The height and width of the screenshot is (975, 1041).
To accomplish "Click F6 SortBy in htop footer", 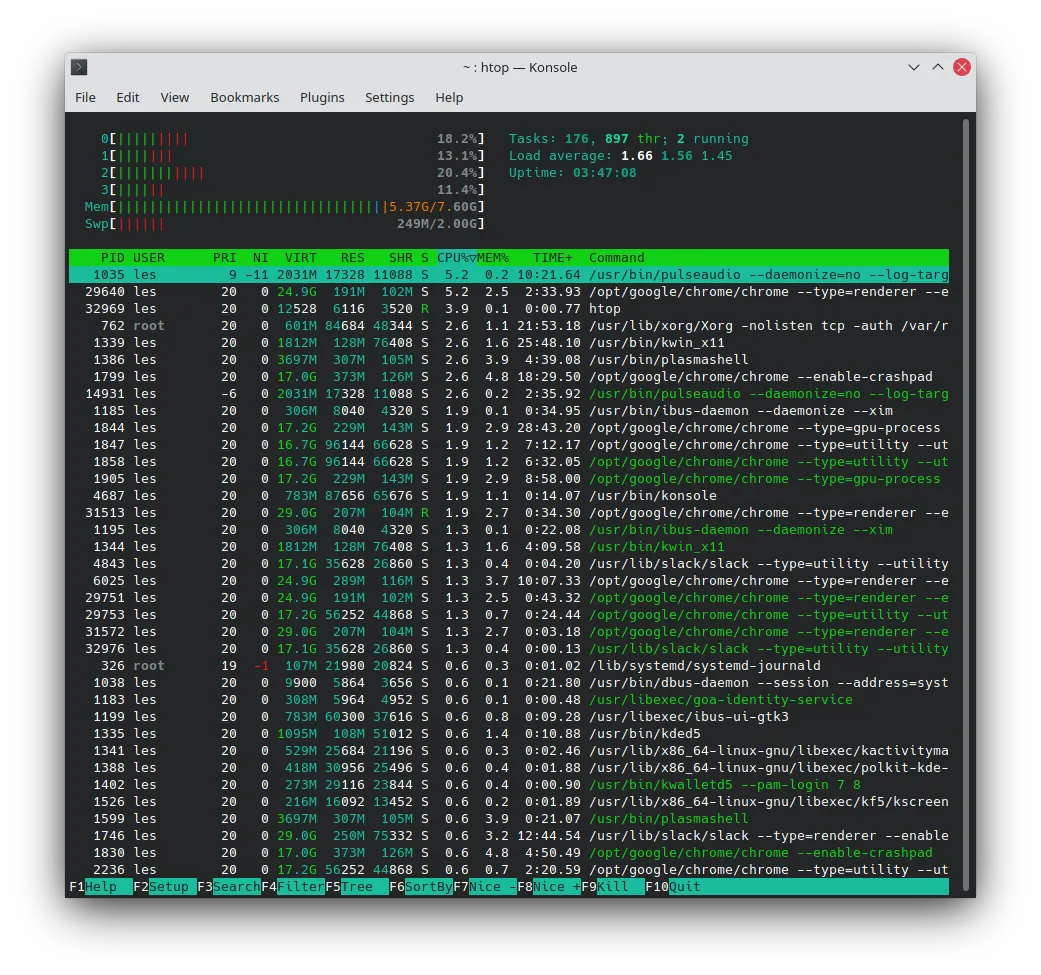I will coord(421,887).
